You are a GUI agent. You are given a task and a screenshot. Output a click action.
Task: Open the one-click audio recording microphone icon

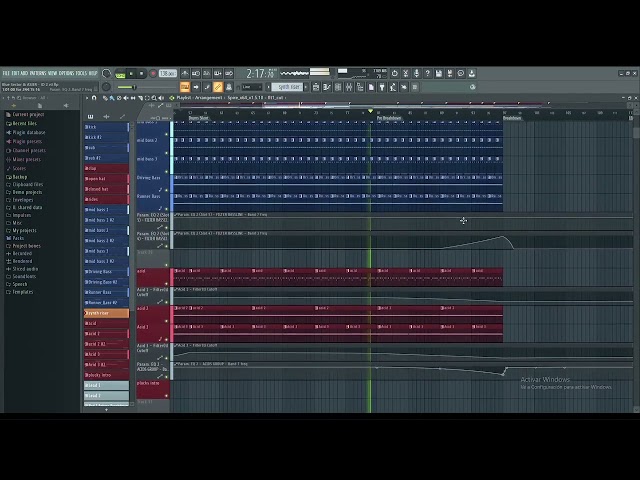pos(416,73)
